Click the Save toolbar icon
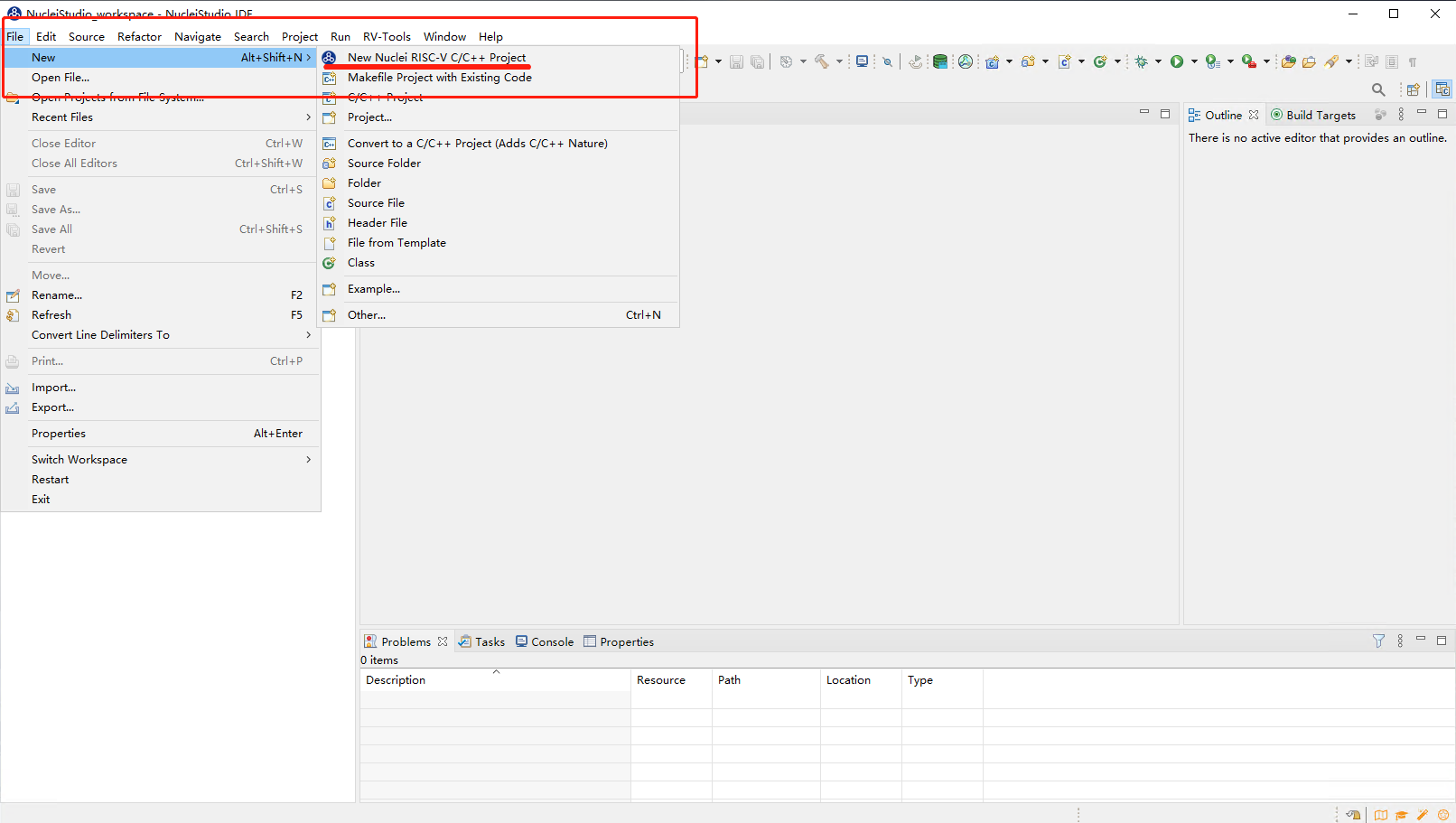1456x823 pixels. pos(736,61)
